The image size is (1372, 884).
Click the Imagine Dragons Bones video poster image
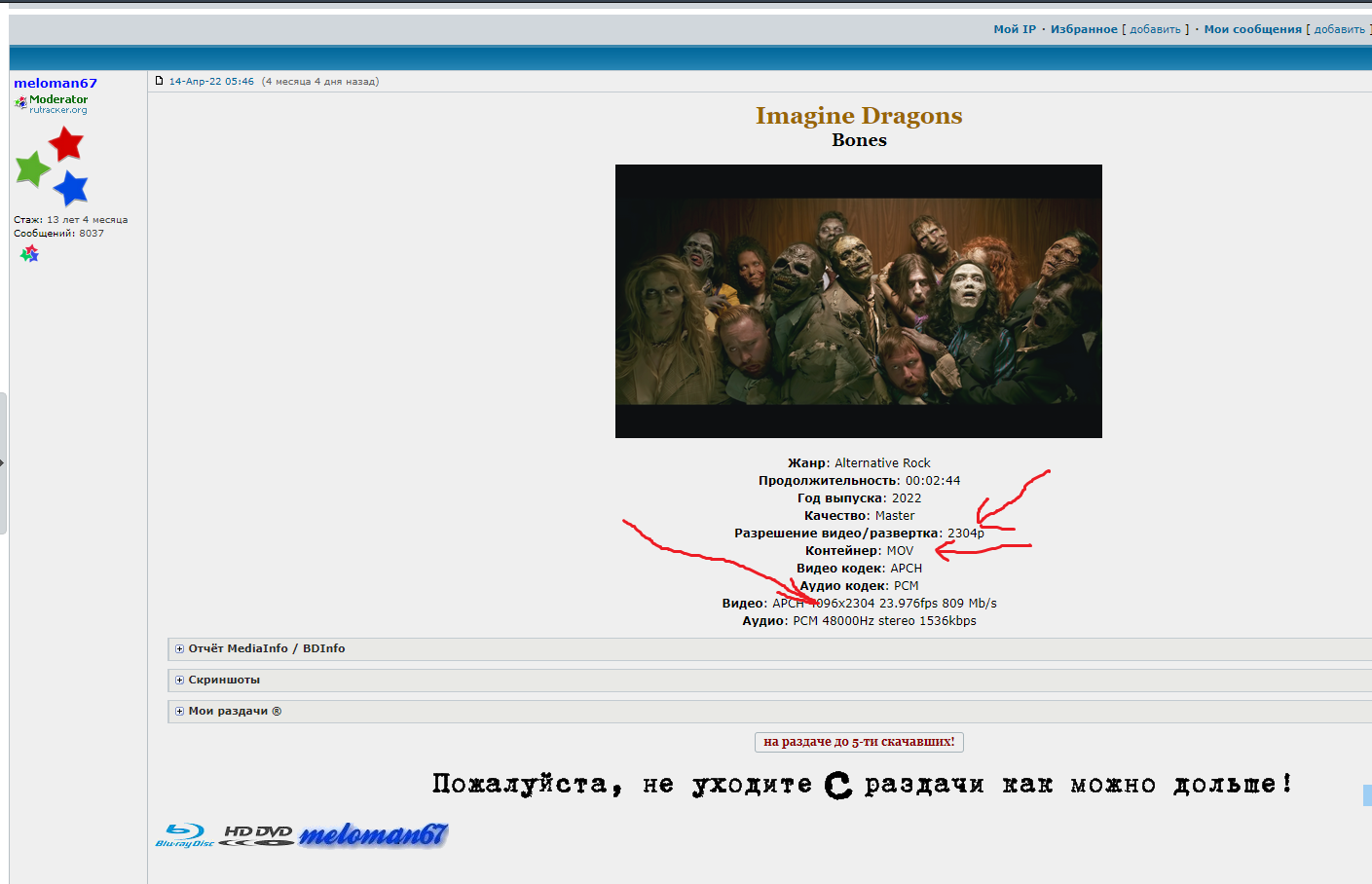click(x=859, y=302)
